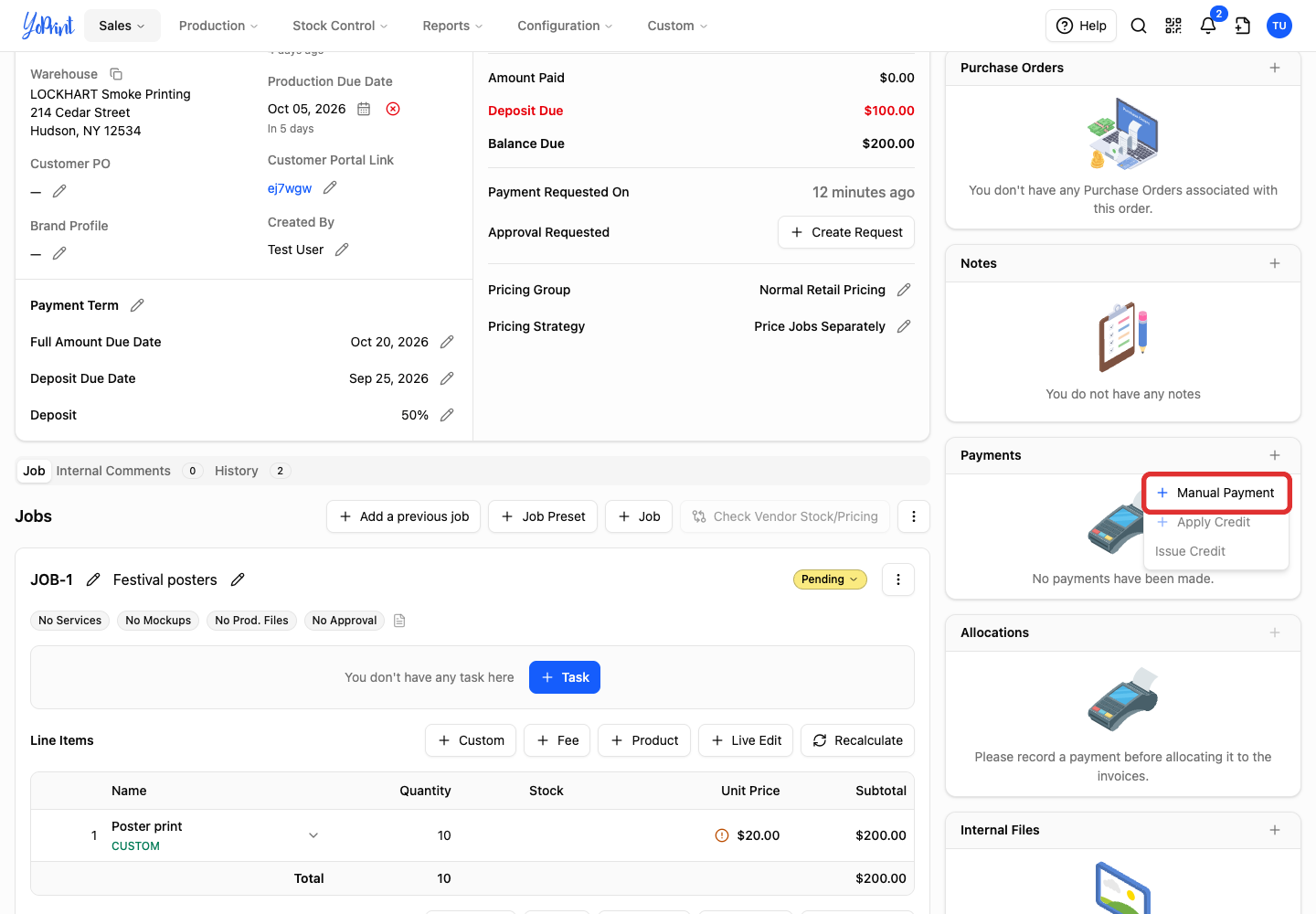Viewport: 1316px width, 914px height.
Task: Open JOB-1 more options menu
Action: tap(898, 579)
